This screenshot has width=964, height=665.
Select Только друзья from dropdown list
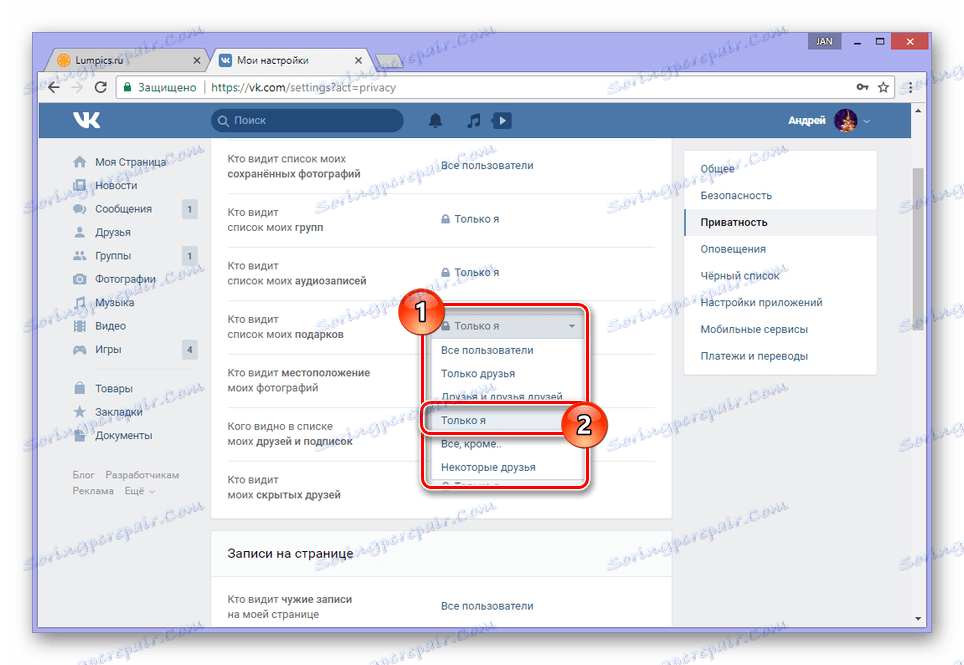click(478, 374)
